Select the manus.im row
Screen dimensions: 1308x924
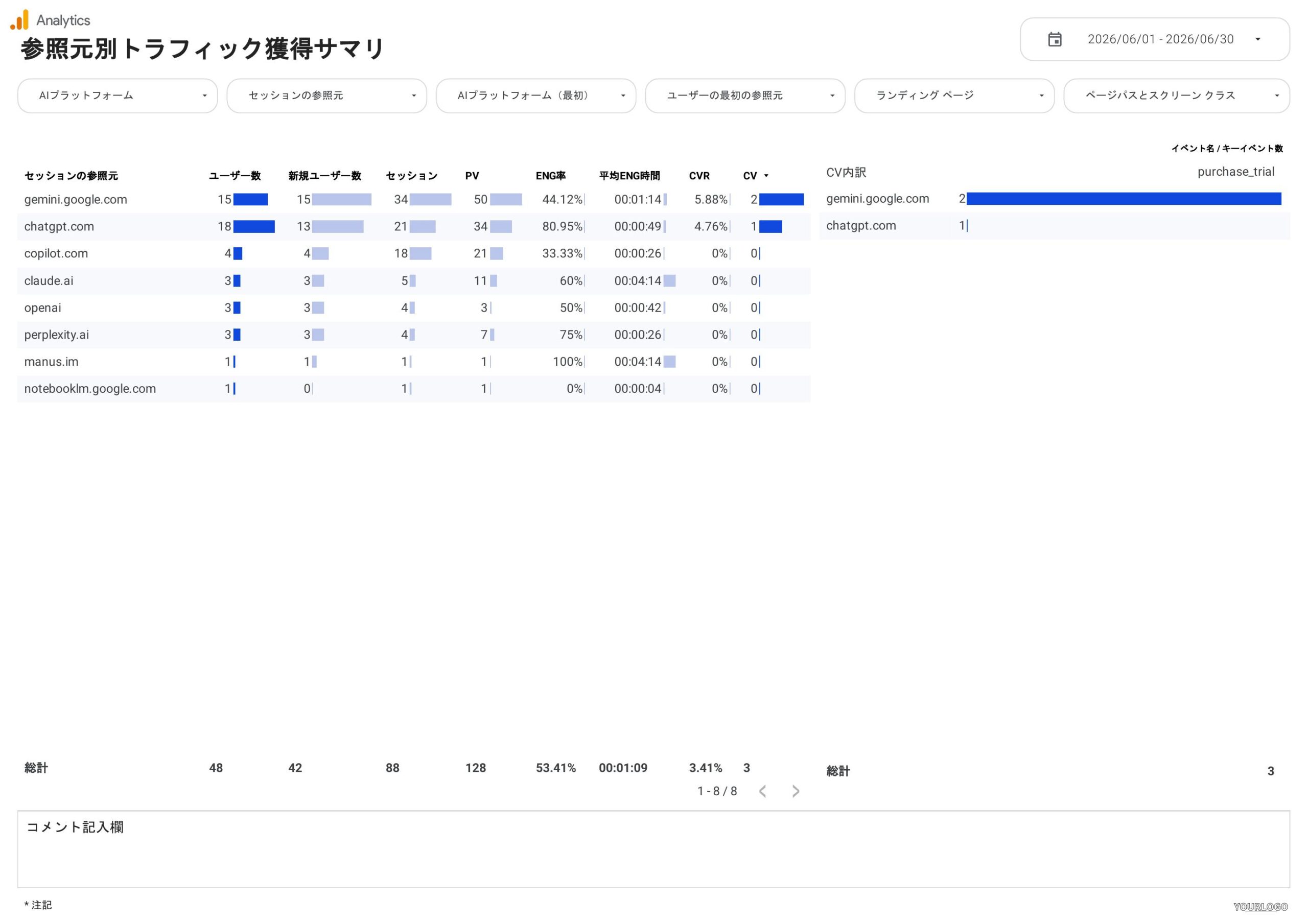coord(413,362)
